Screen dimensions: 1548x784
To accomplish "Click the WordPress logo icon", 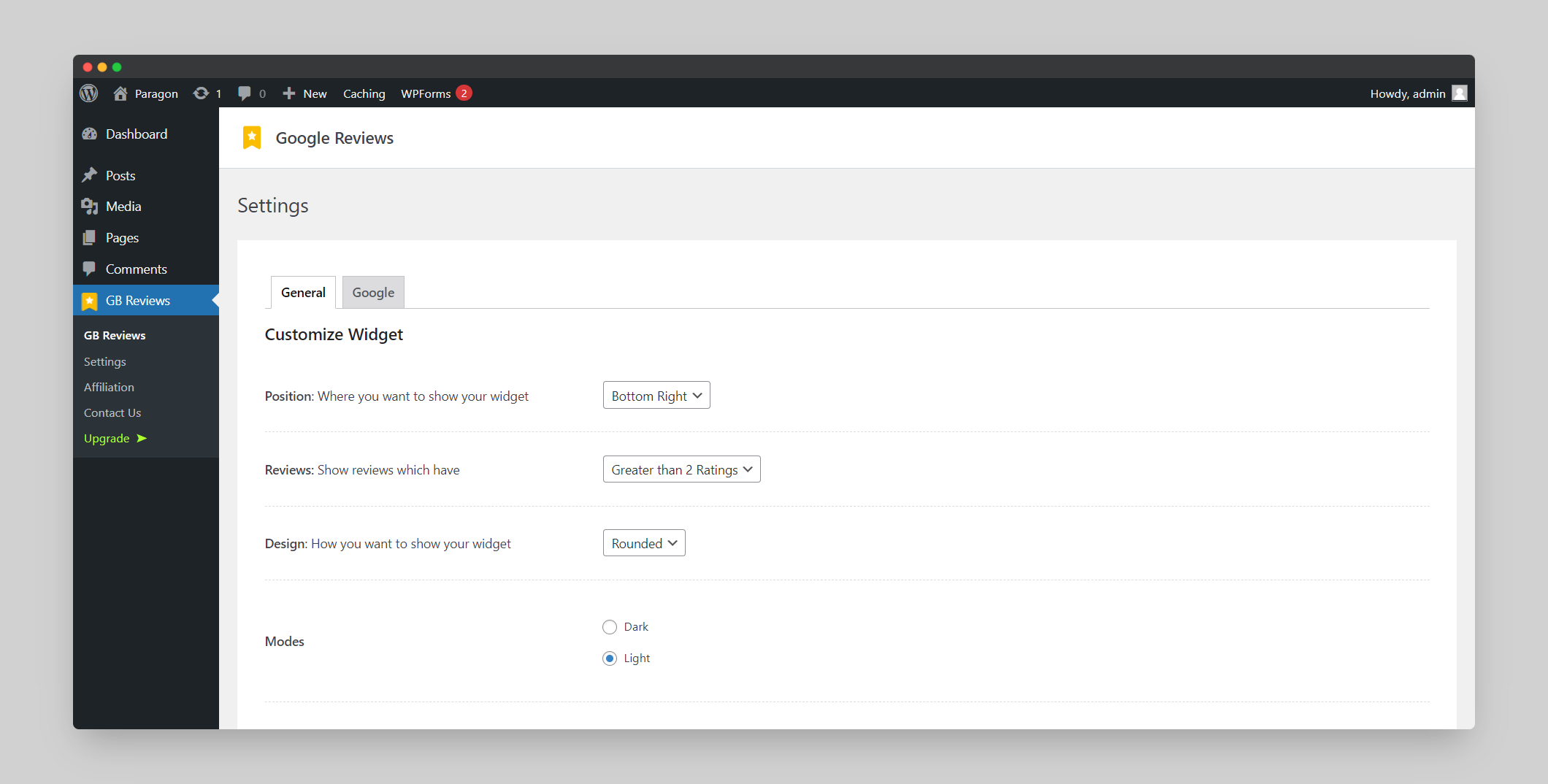I will [89, 93].
